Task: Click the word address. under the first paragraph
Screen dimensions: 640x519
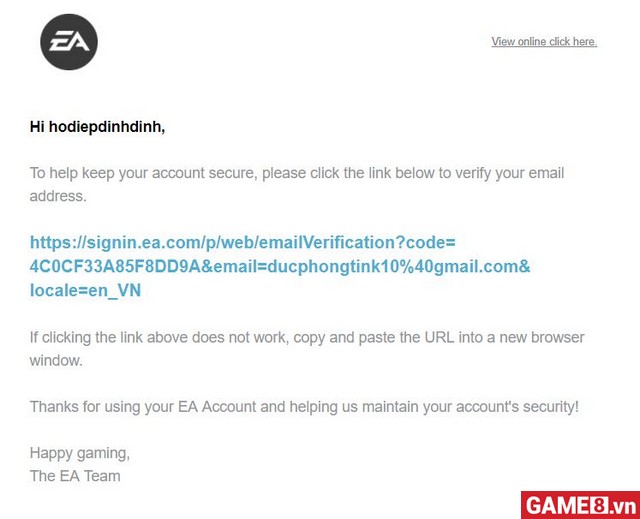Action: [58, 196]
